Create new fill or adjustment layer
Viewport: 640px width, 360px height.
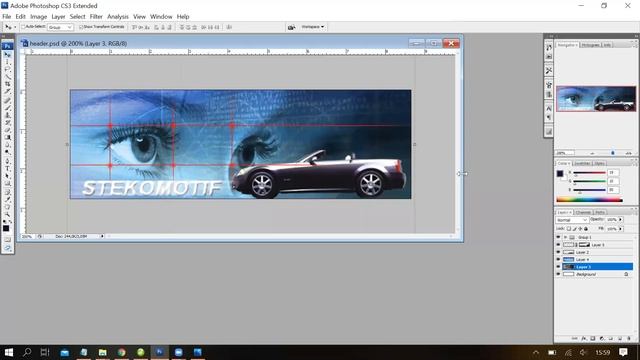coord(602,338)
